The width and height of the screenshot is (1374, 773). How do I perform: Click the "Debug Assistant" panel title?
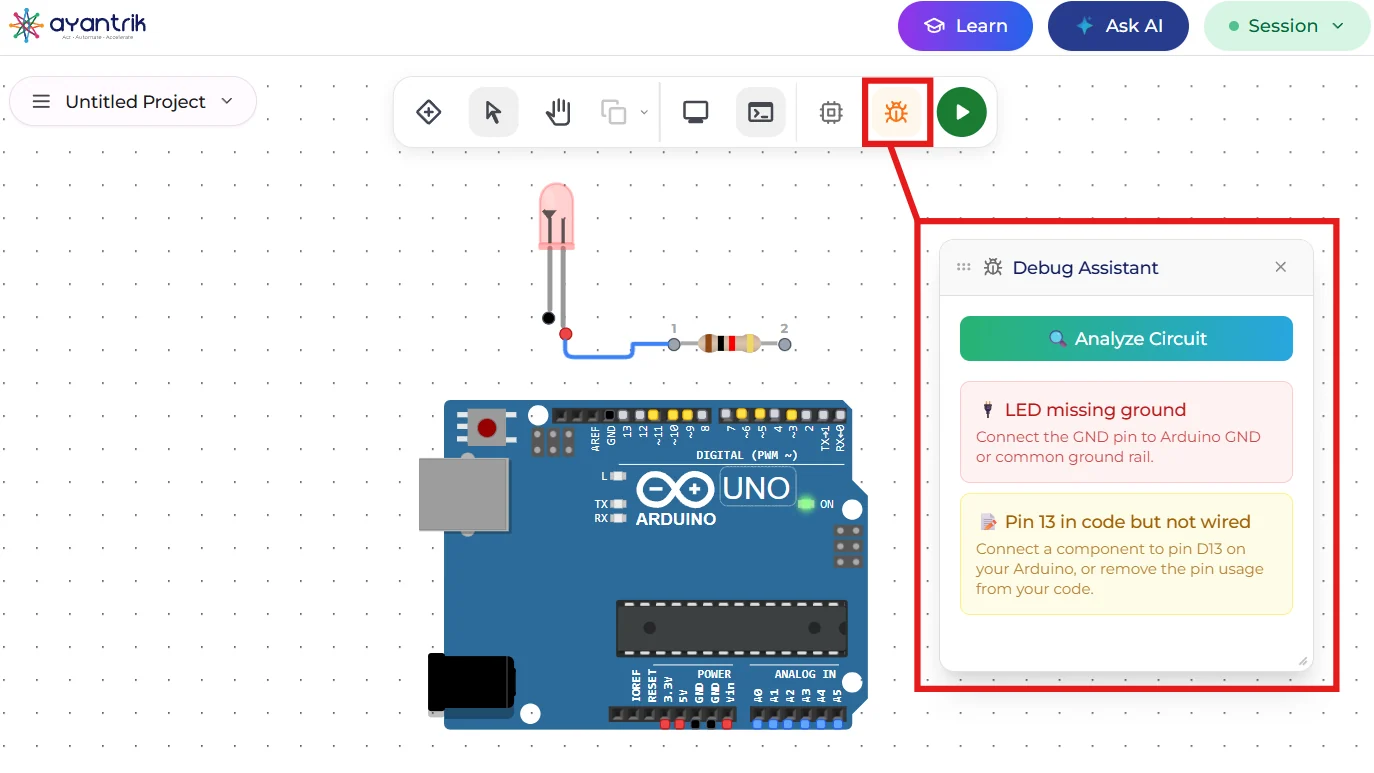click(x=1085, y=268)
